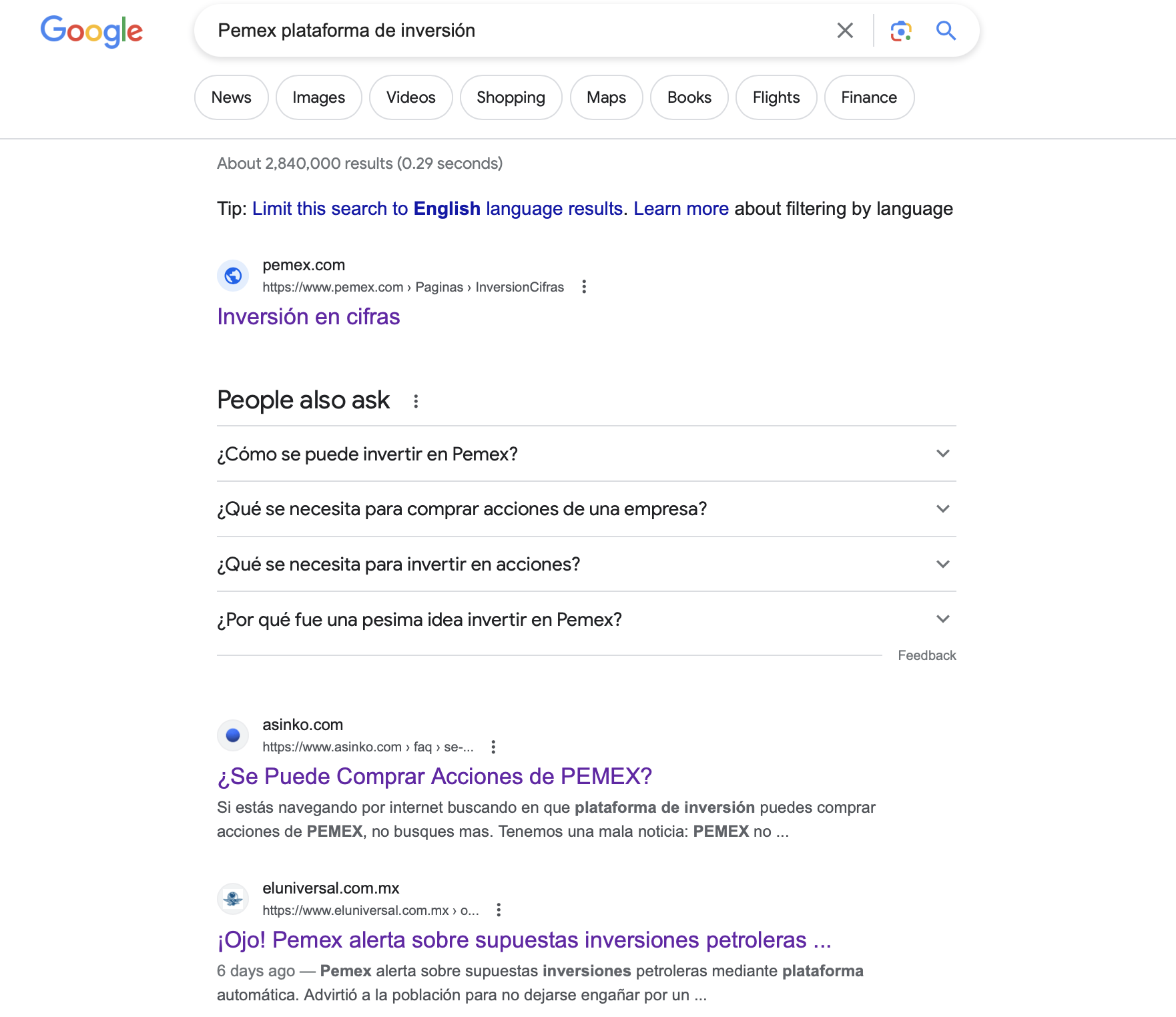
Task: Open People also ask options dots
Action: (416, 401)
